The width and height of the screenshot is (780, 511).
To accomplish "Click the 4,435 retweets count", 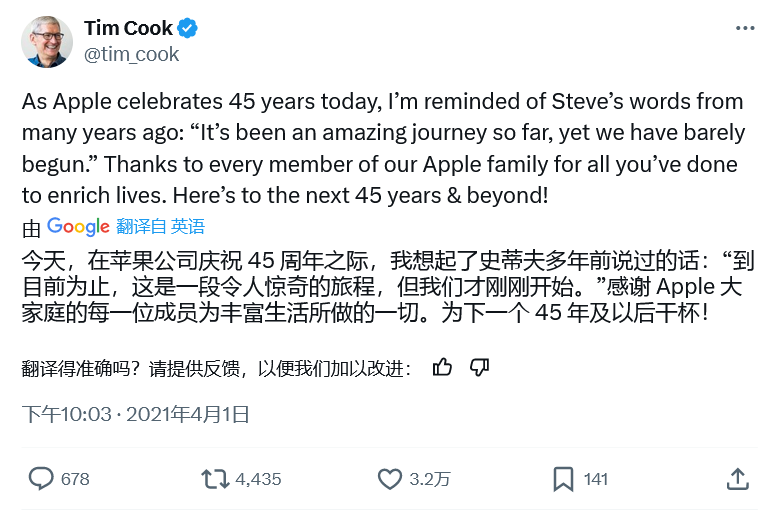I will pos(258,479).
